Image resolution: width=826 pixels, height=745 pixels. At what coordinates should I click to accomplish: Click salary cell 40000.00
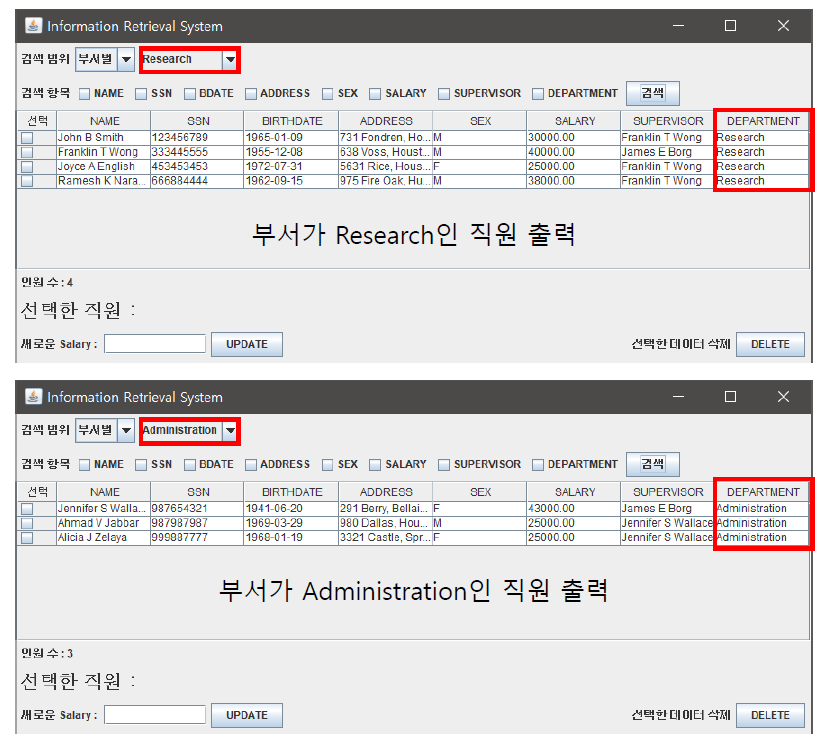tap(574, 152)
